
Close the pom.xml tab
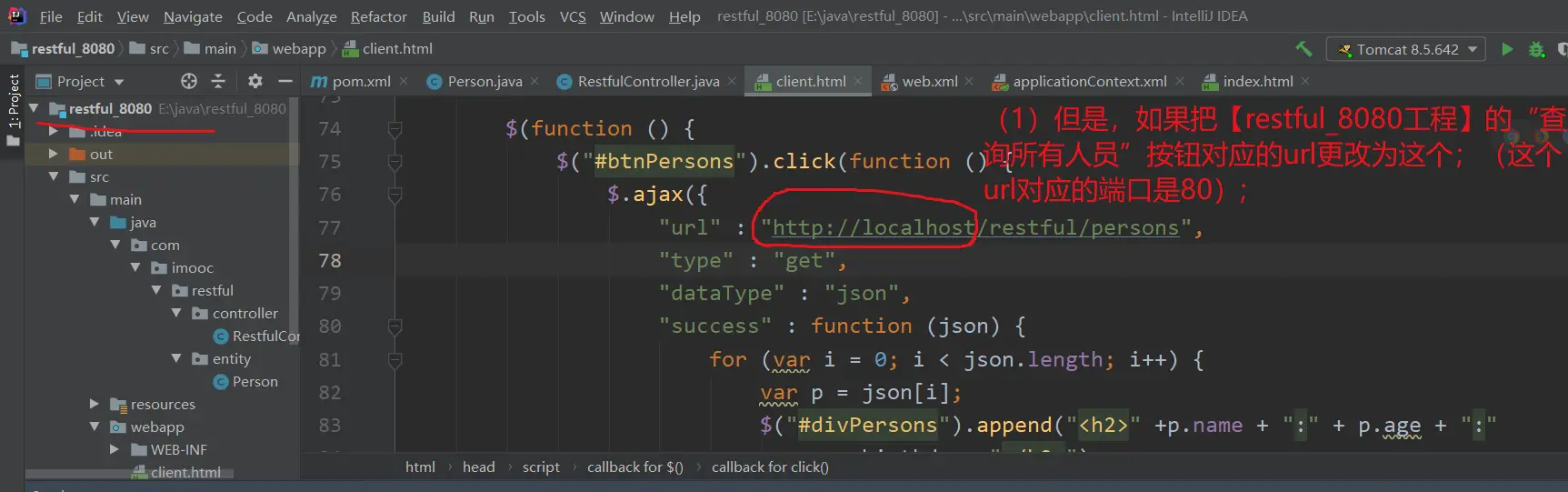404,81
